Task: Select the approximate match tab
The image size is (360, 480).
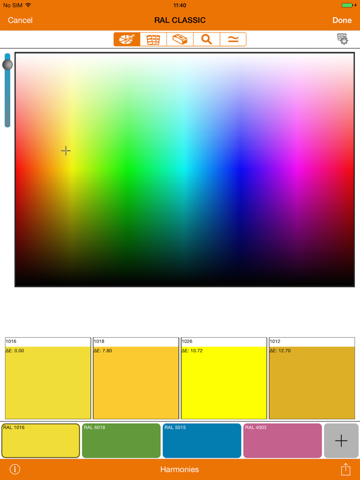Action: pos(233,39)
